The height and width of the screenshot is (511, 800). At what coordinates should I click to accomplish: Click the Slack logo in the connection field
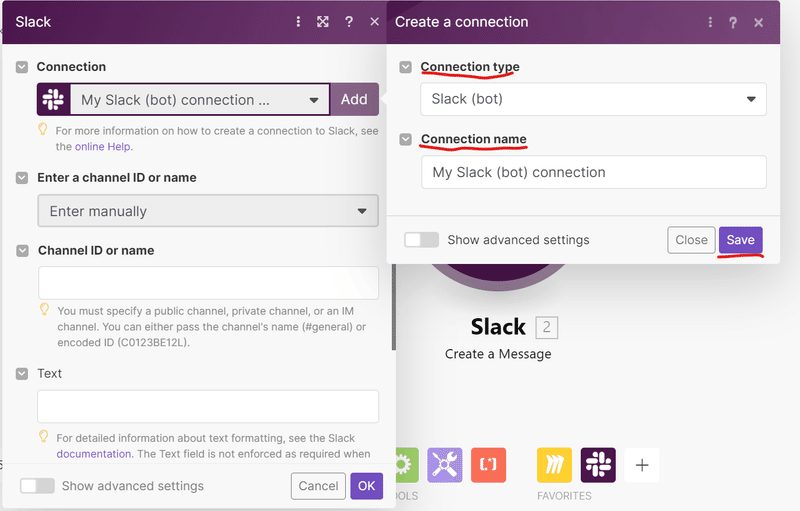(x=53, y=99)
